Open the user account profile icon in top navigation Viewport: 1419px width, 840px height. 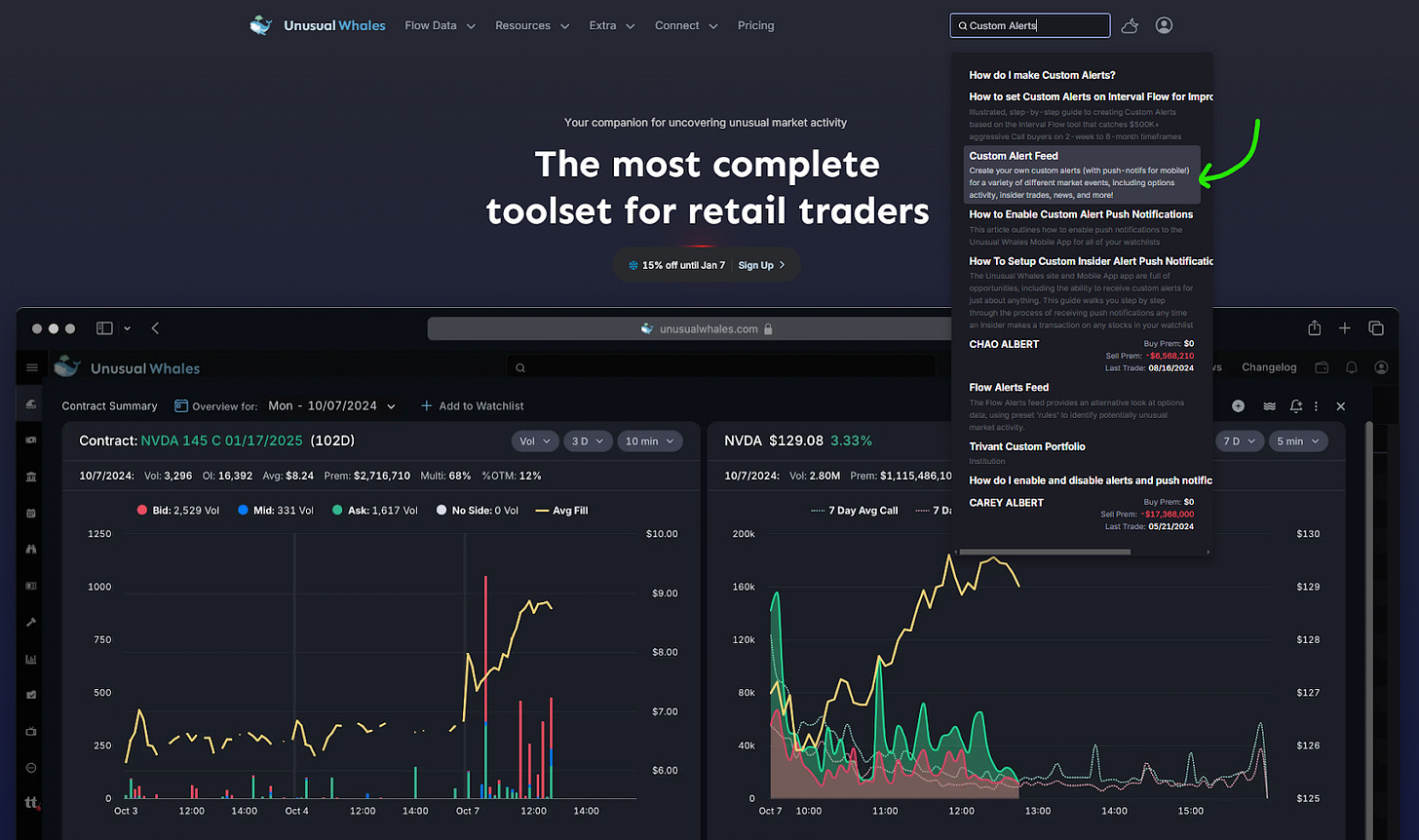click(x=1164, y=25)
